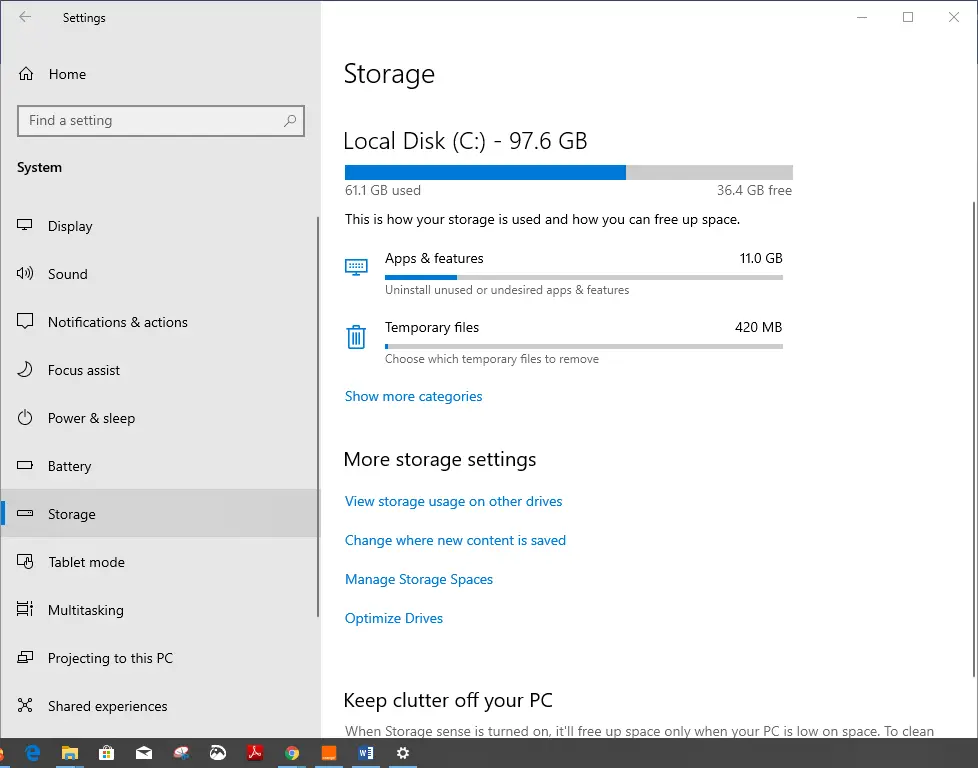978x768 pixels.
Task: Open Apps & features storage category
Action: tap(564, 273)
